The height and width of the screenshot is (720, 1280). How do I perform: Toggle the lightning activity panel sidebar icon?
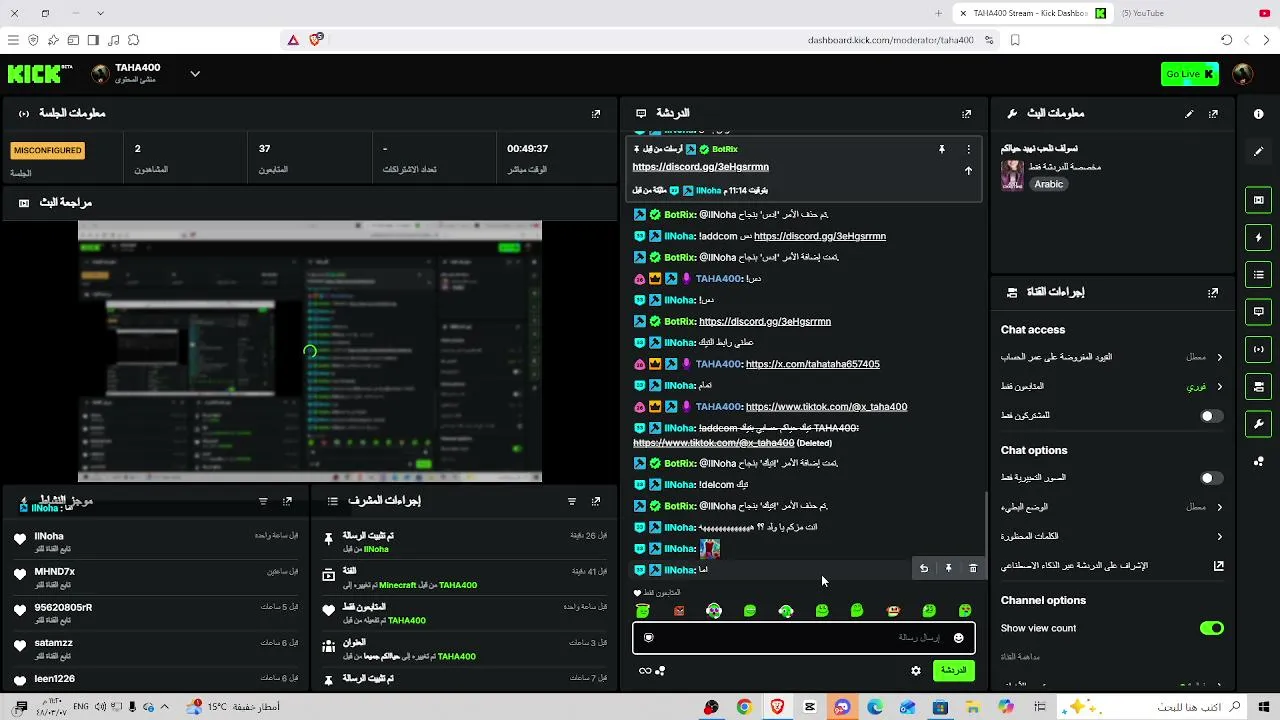[1258, 237]
